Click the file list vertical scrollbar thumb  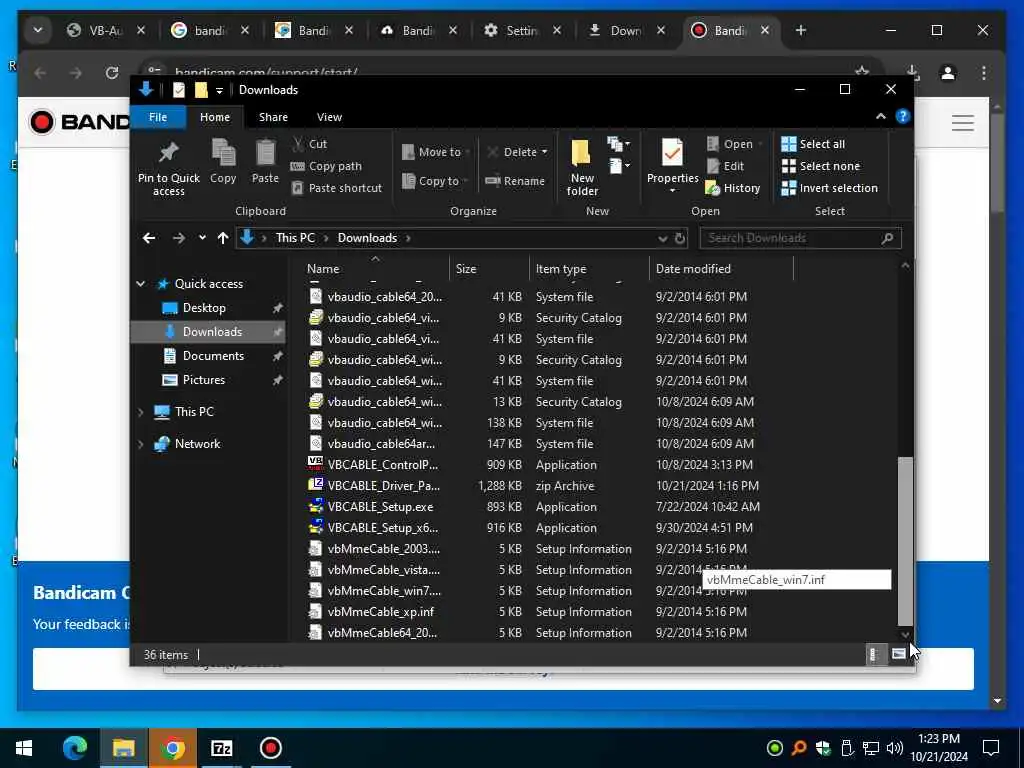(x=905, y=541)
